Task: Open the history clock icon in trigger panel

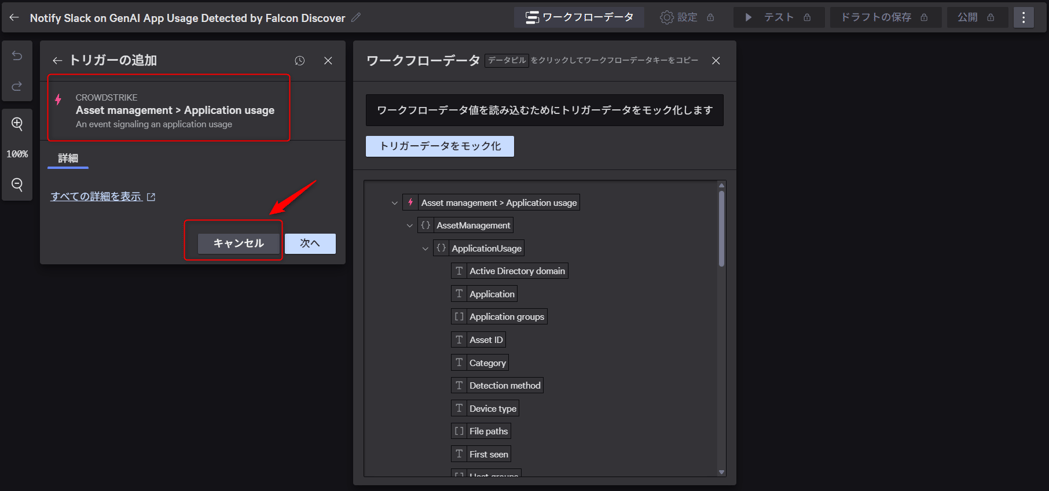Action: pos(300,61)
